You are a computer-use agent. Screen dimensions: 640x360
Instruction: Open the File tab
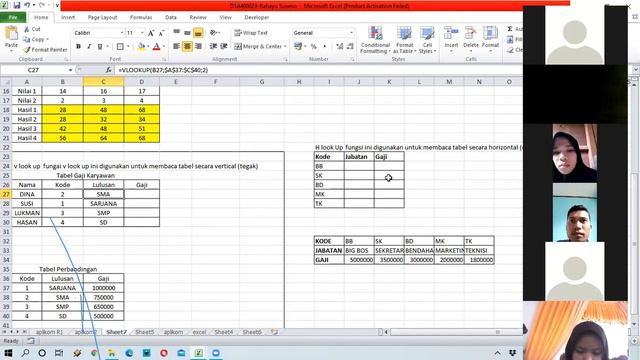pyautogui.click(x=13, y=18)
